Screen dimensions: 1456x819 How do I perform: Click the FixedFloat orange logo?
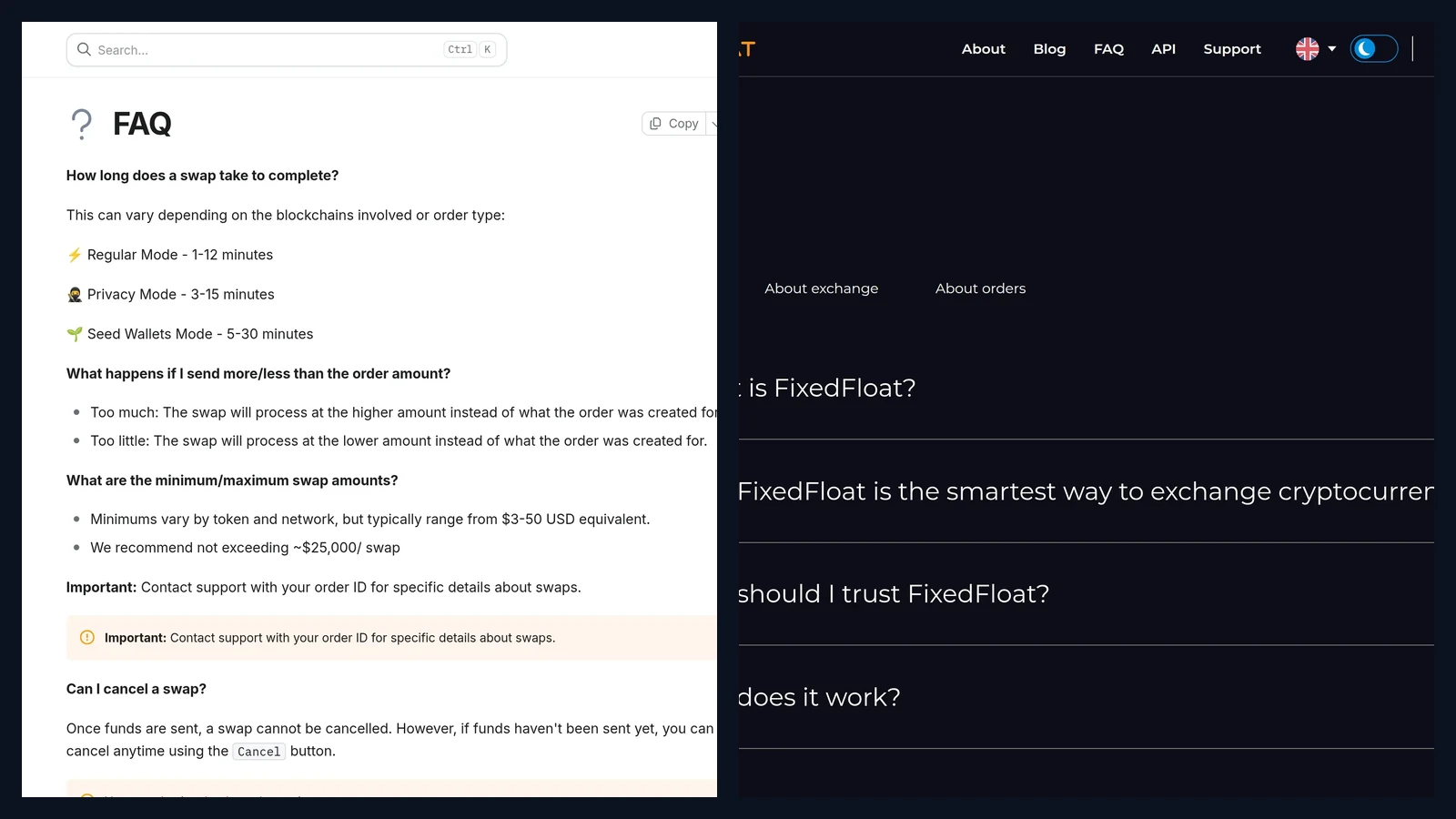tap(747, 49)
